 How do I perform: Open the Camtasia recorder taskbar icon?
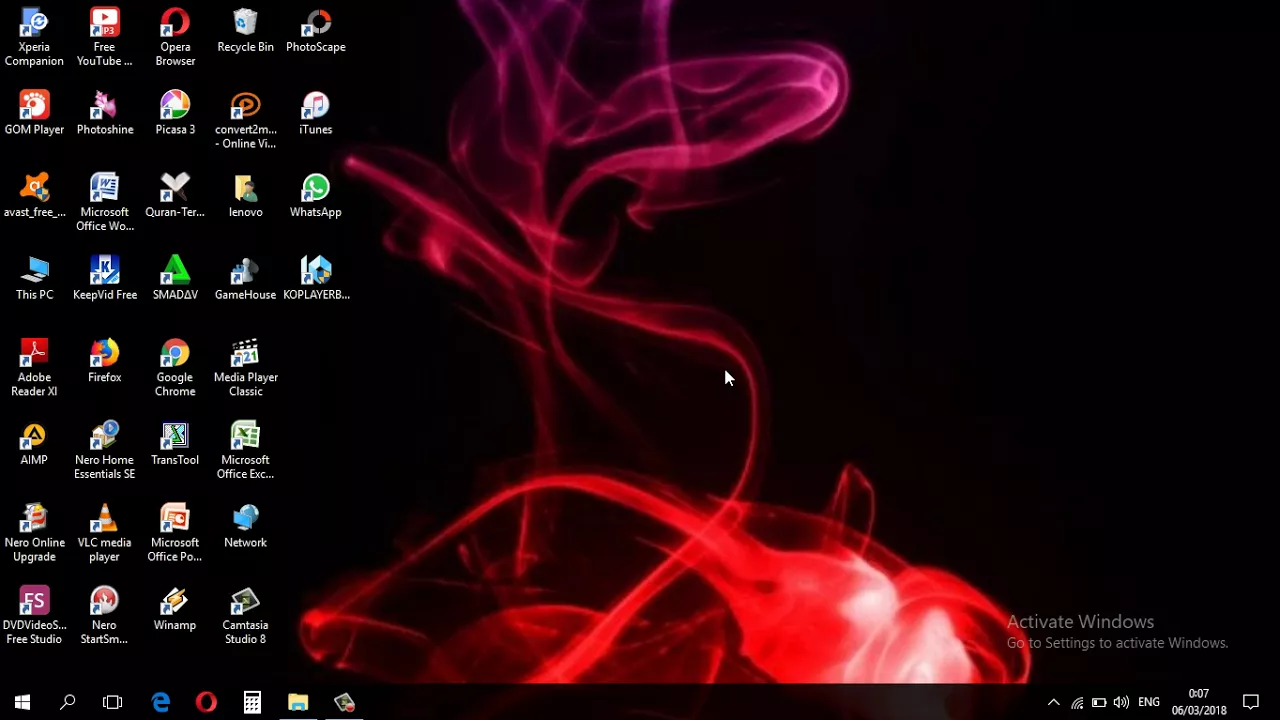(344, 702)
